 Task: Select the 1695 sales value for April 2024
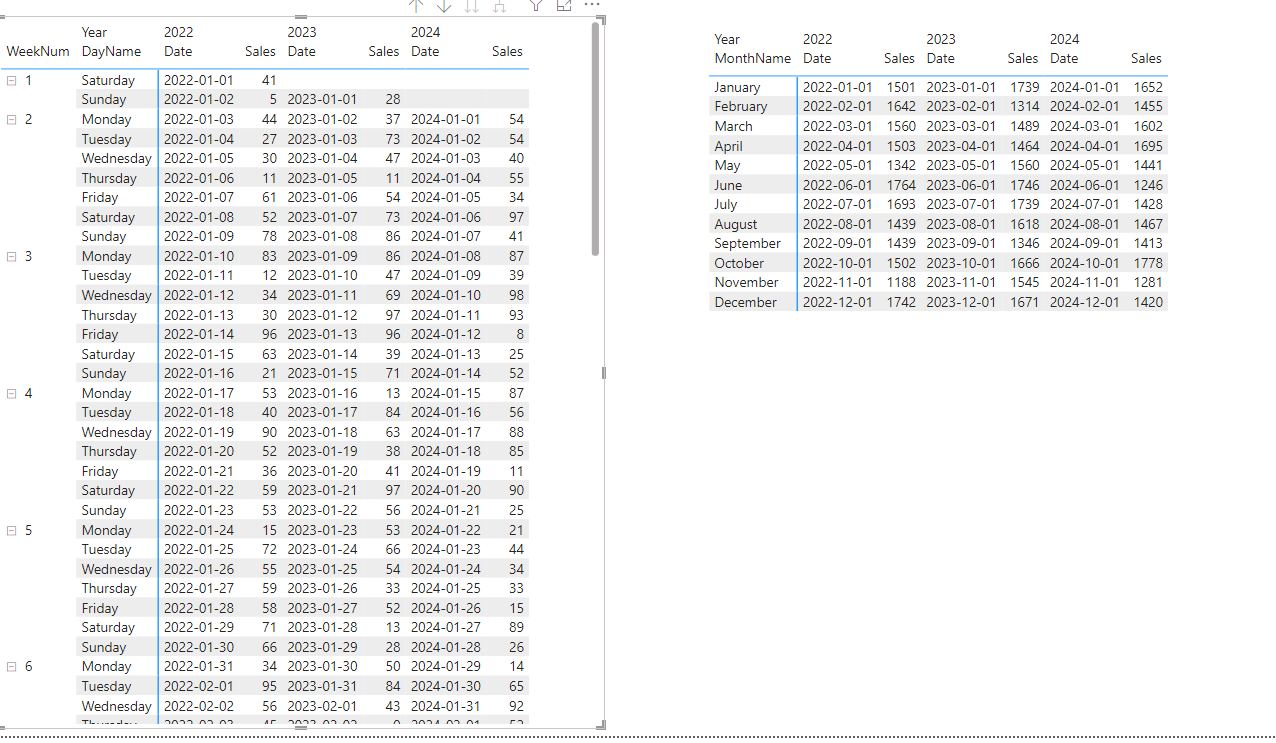pyautogui.click(x=1148, y=146)
